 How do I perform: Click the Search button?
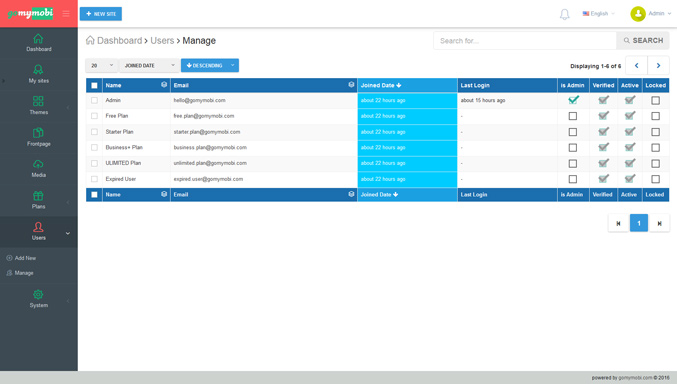(x=643, y=41)
